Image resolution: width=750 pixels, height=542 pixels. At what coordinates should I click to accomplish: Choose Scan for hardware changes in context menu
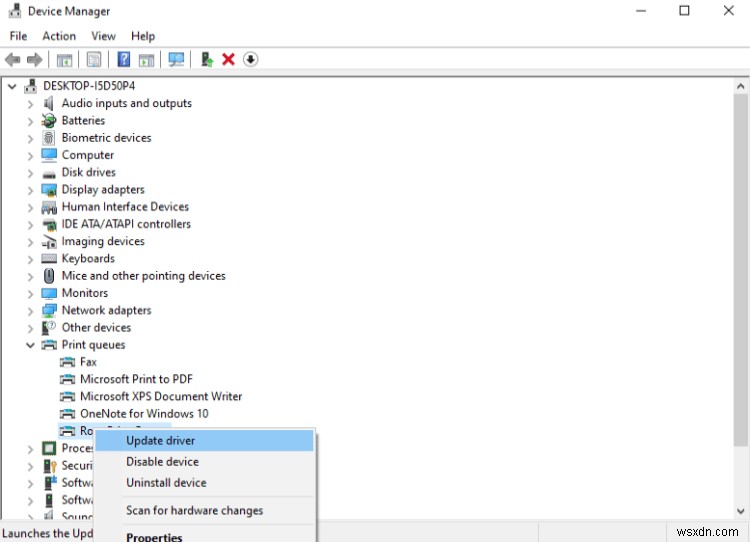click(x=204, y=510)
